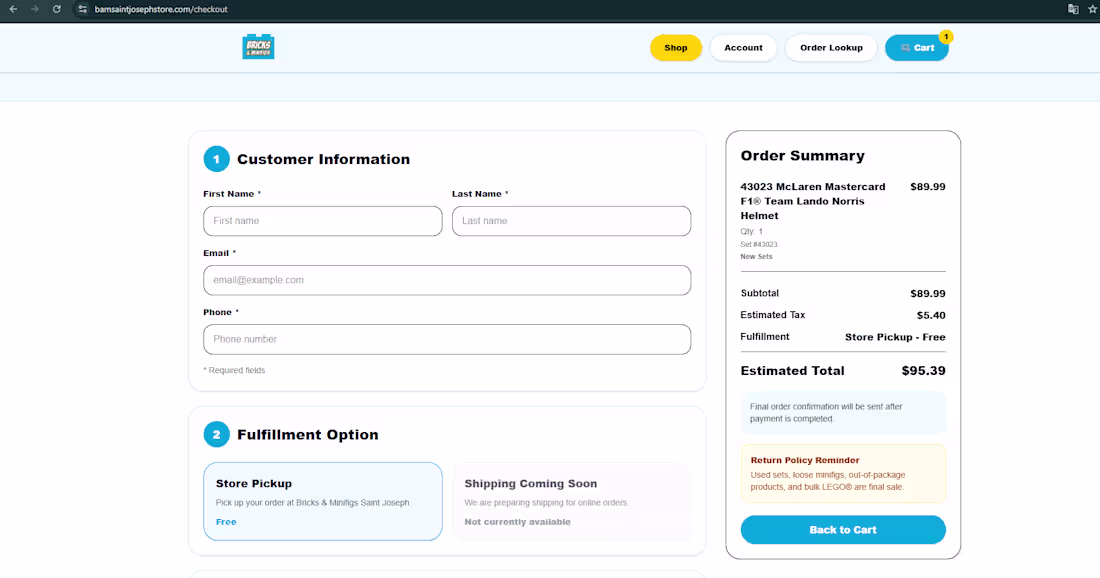Viewport: 1100px width, 578px height.
Task: Click the 43023 McLaren Helmet item name
Action: click(x=812, y=201)
